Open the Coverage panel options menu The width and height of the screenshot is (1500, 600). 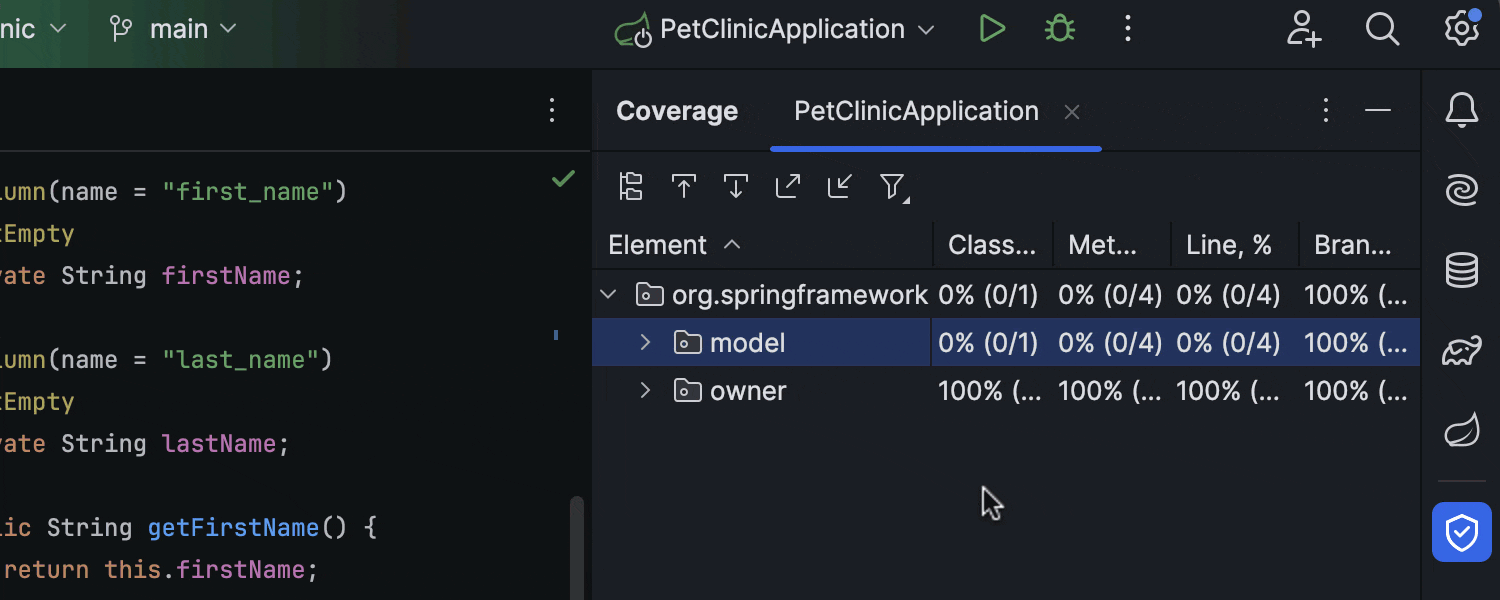coord(1325,110)
